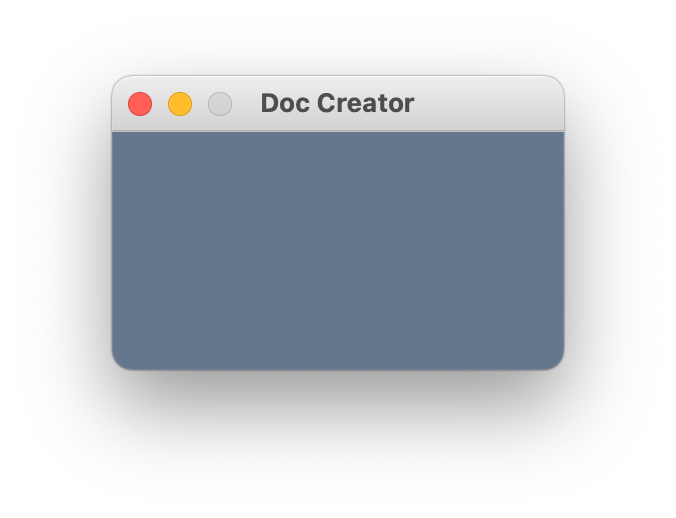Click the word "Creator" in the title
676x518 pixels.
[366, 103]
